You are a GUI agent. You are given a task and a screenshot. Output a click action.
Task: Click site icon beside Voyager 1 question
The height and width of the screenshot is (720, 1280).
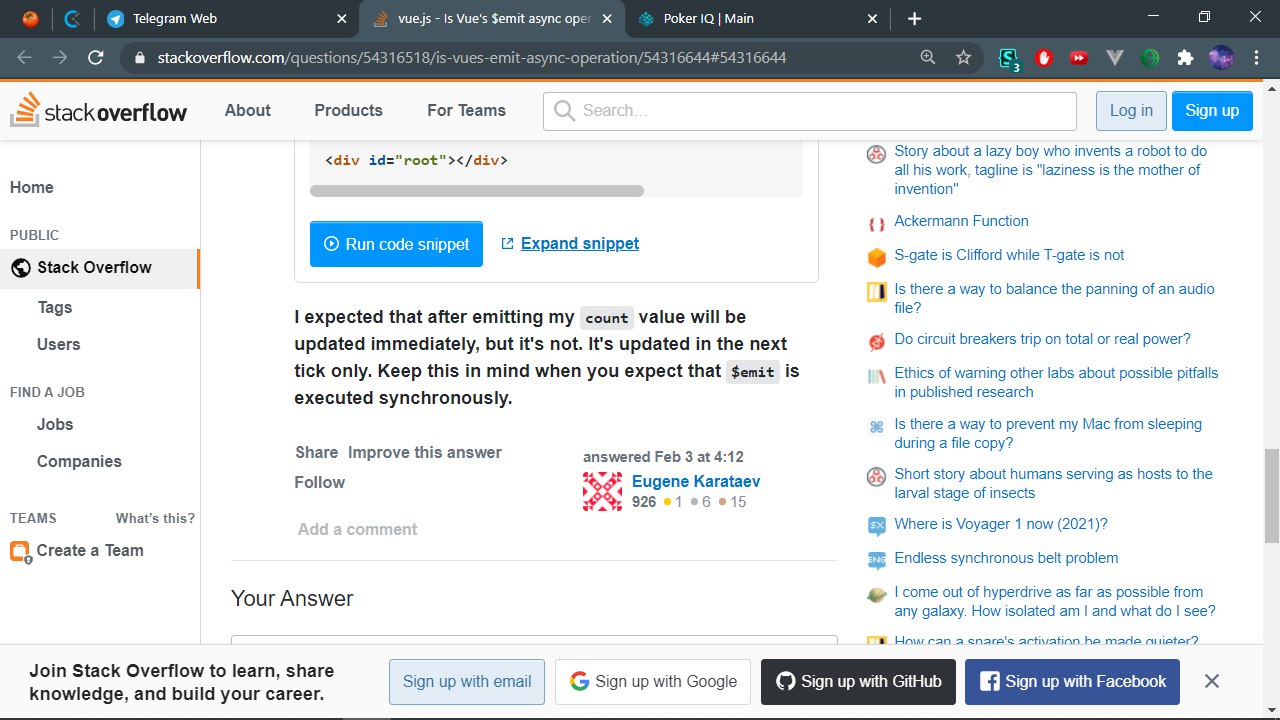(x=876, y=526)
